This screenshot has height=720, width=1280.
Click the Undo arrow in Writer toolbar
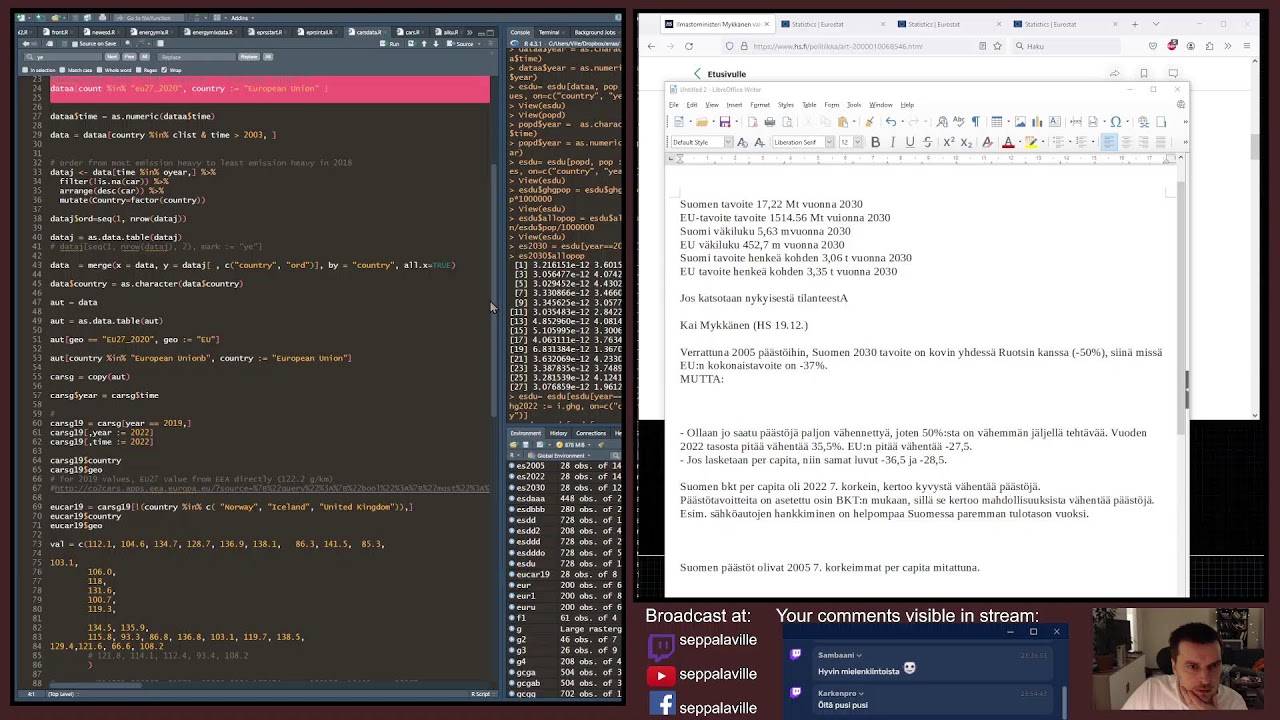890,122
